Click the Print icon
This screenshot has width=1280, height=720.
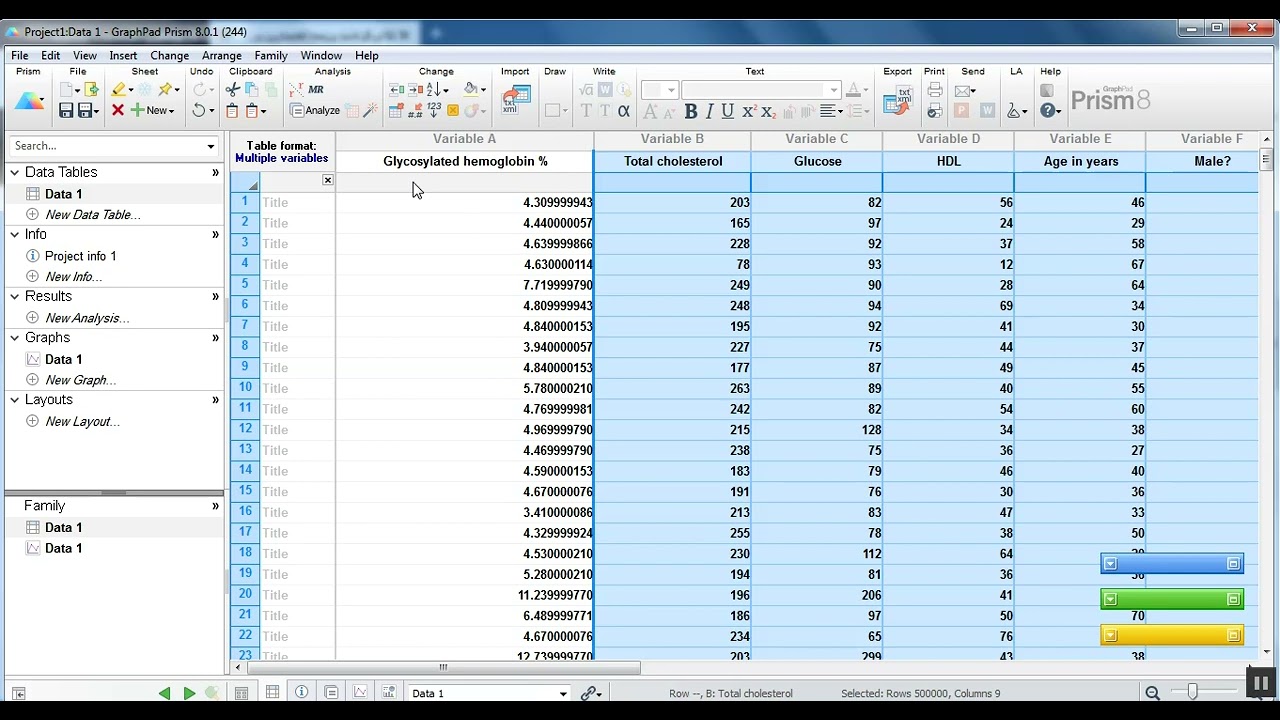pyautogui.click(x=934, y=90)
